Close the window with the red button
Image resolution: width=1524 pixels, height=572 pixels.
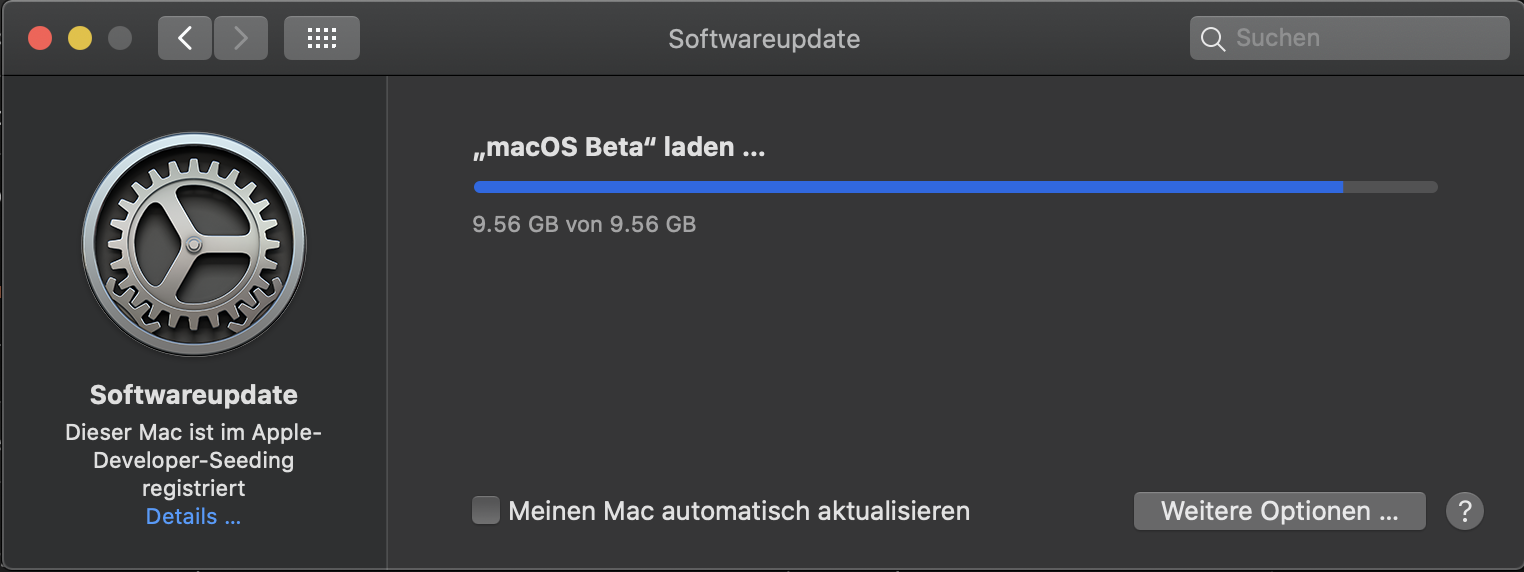40,39
